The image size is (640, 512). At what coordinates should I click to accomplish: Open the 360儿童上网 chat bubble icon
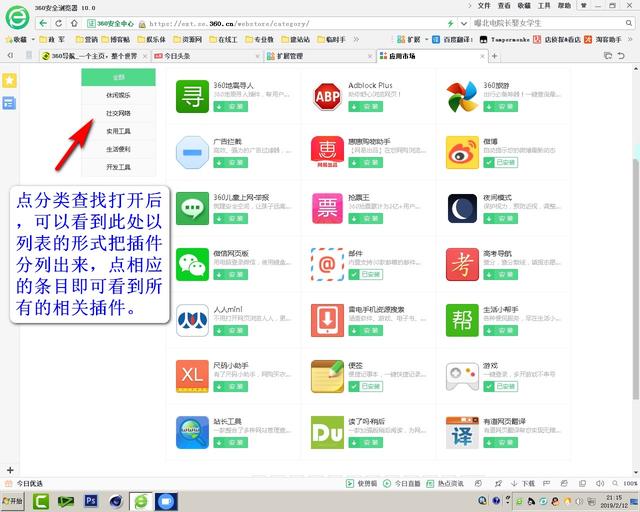(192, 208)
